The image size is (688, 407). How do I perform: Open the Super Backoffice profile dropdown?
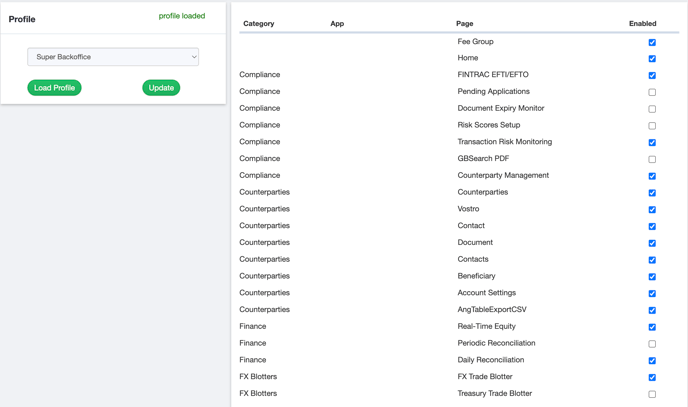(113, 57)
